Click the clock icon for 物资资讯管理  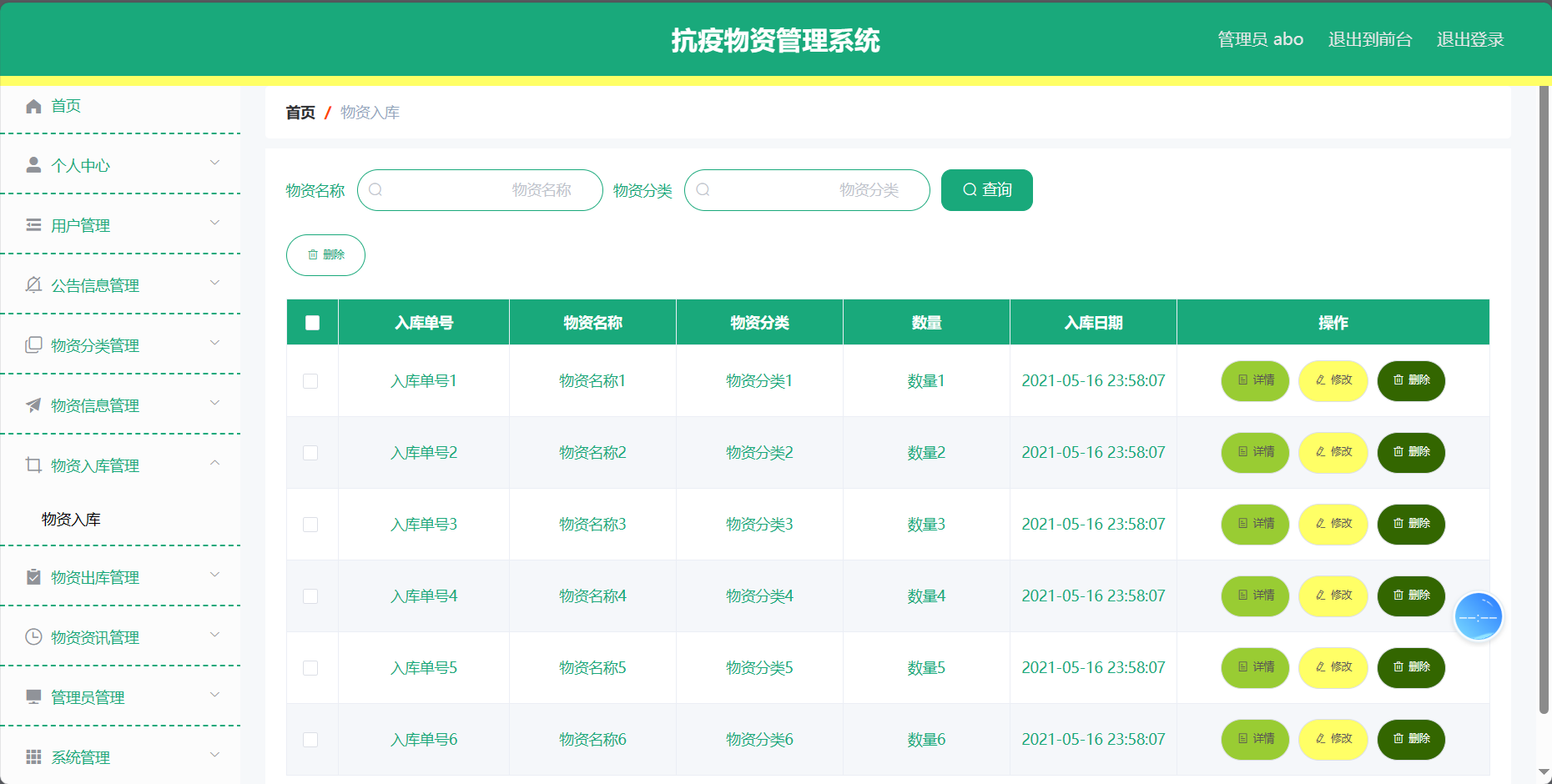click(x=33, y=637)
